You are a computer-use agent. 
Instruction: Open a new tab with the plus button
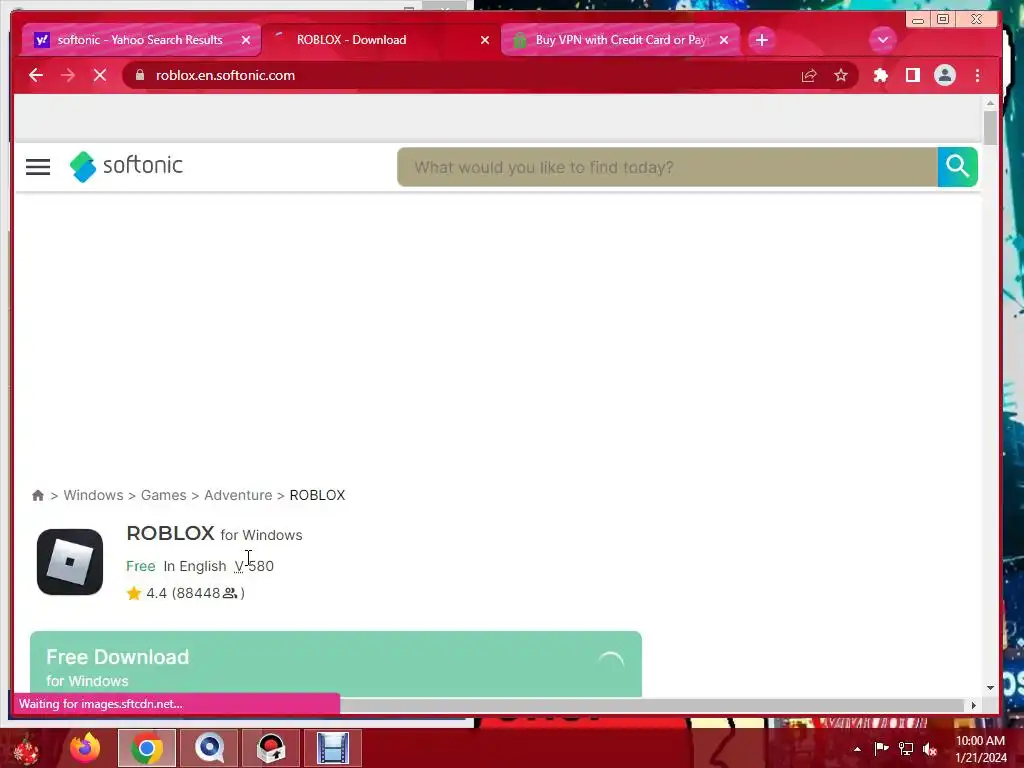tap(761, 40)
